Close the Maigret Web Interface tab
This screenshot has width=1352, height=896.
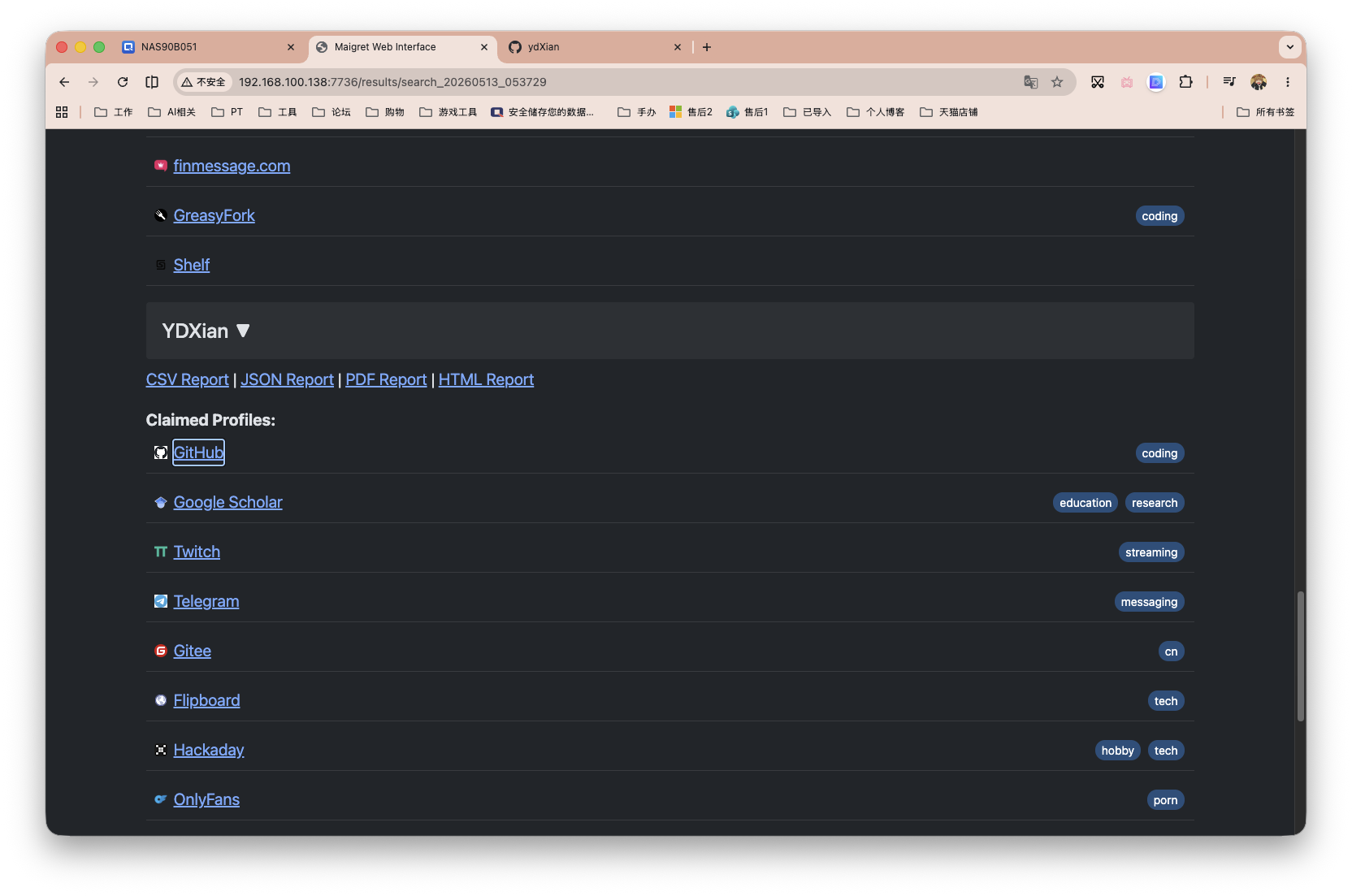[484, 47]
